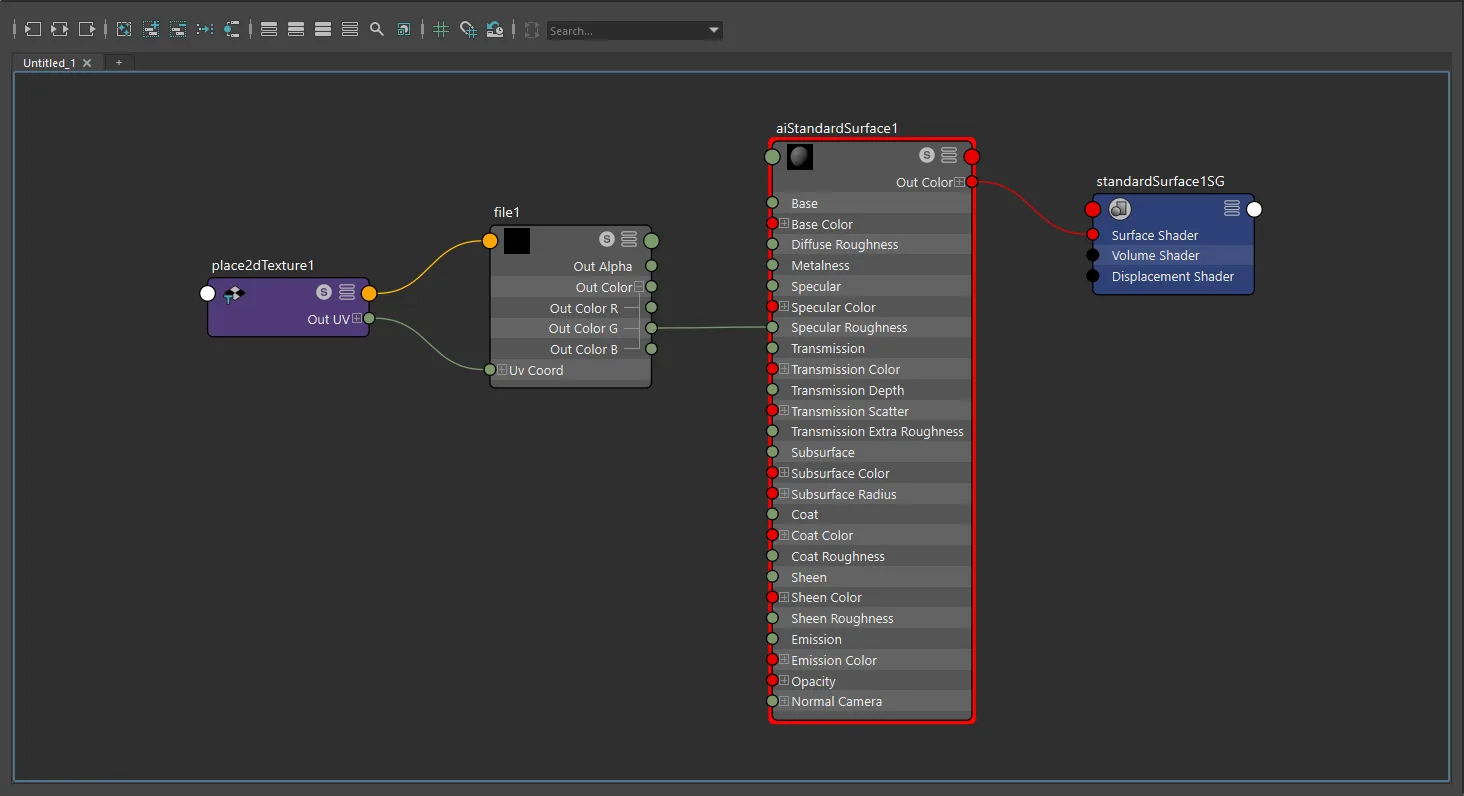
Task: Expand the Base Color attribute plus box
Action: point(784,224)
